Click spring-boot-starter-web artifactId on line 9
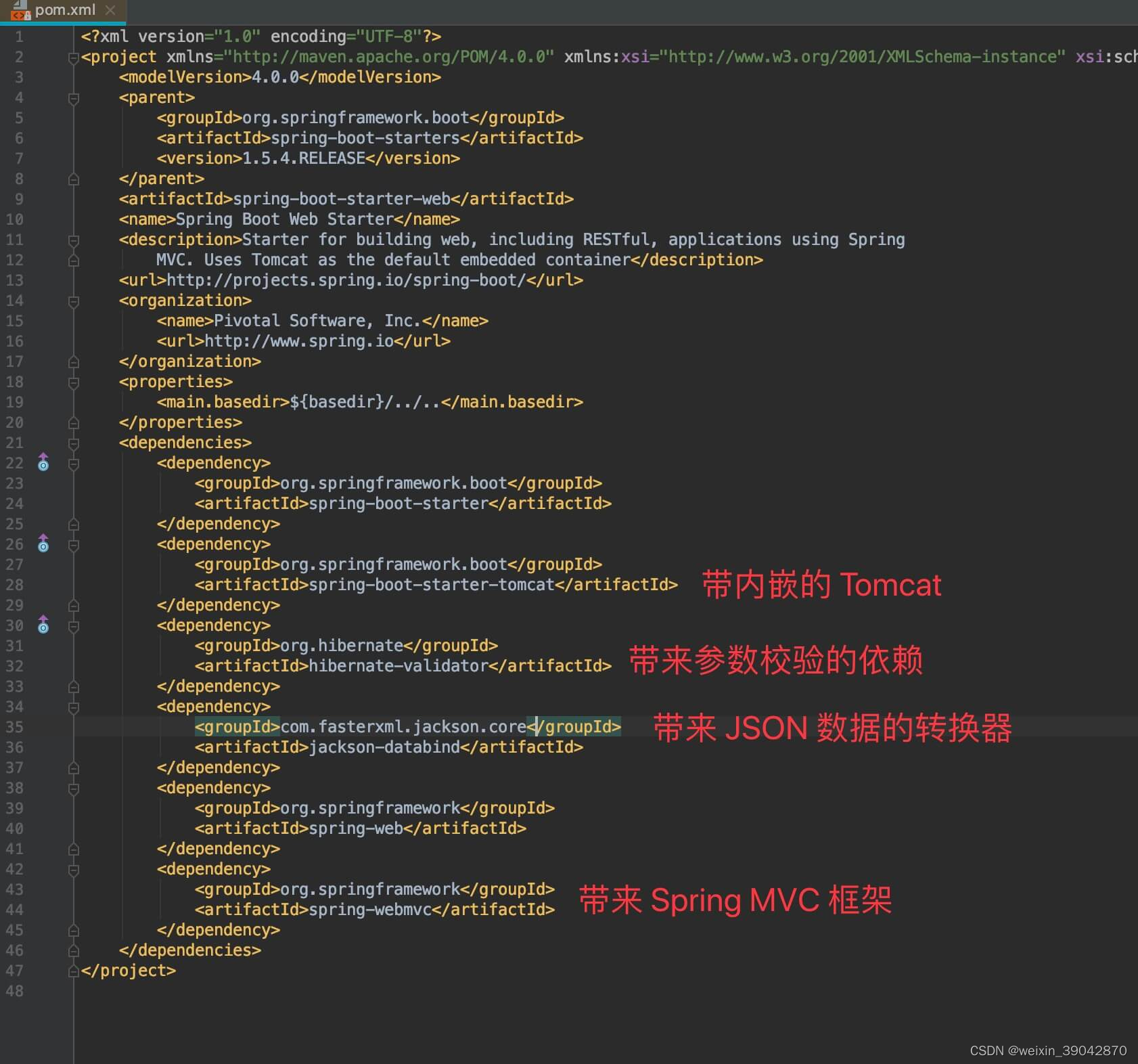 (342, 199)
